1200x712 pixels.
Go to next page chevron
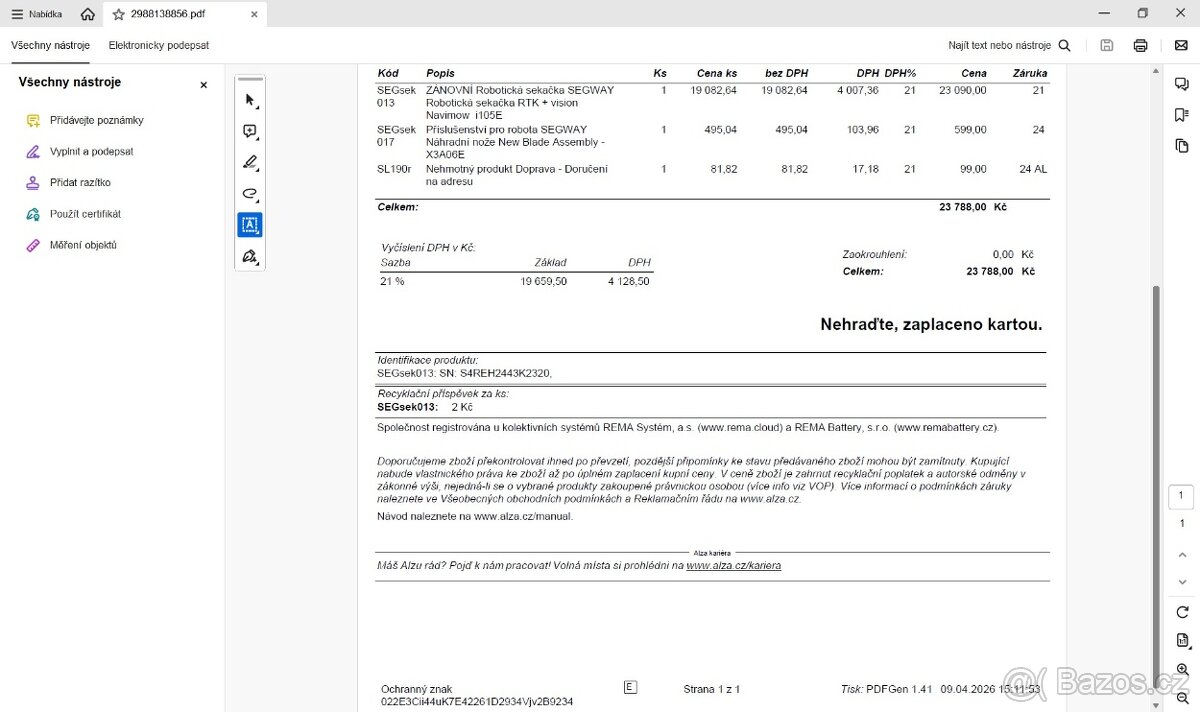point(1182,581)
